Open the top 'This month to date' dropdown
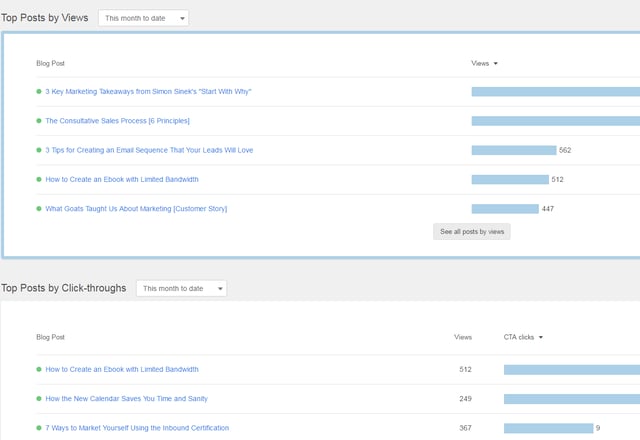The width and height of the screenshot is (640, 440). click(x=143, y=18)
